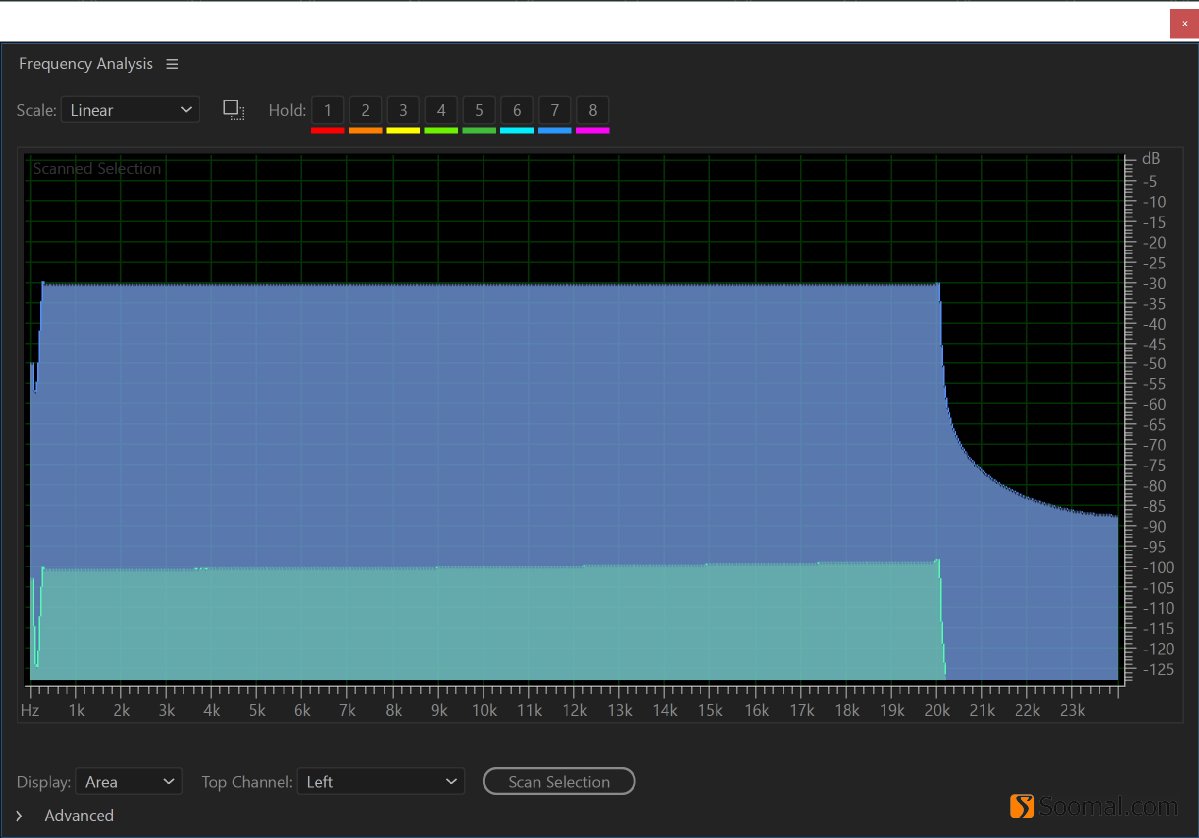Activate Hold button 8
Viewport: 1199px width, 838px height.
[593, 110]
